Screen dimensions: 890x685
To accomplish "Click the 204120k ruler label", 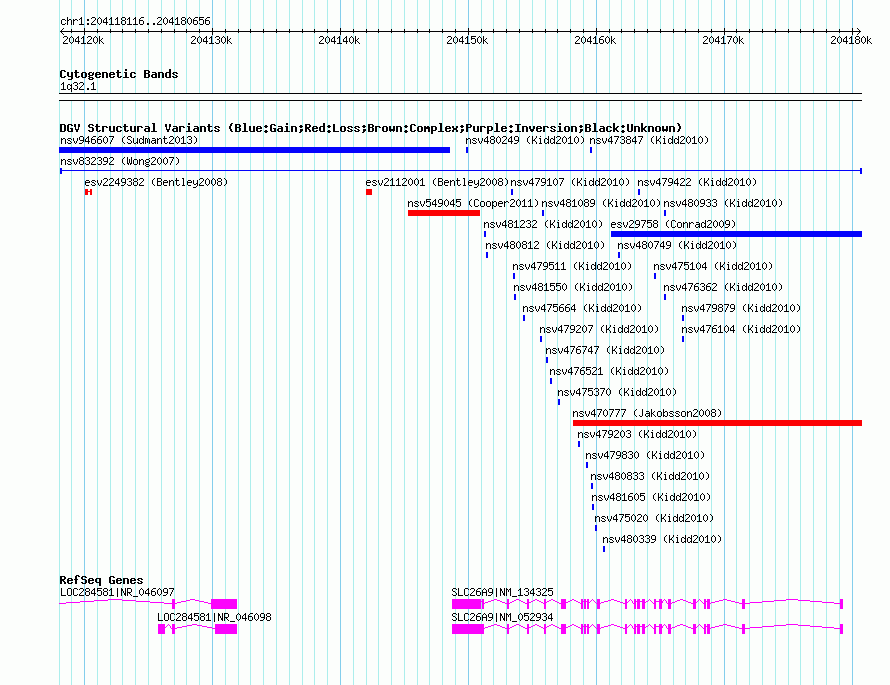I will click(x=83, y=40).
